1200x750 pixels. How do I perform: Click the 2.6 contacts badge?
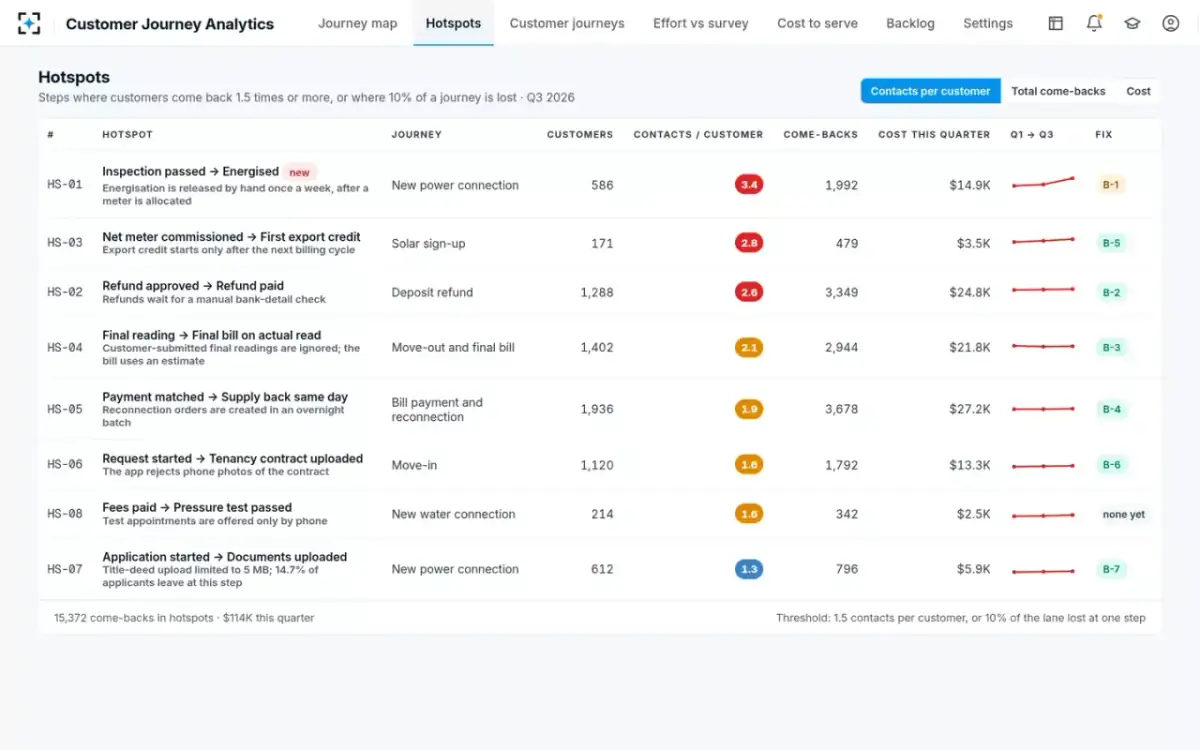point(749,292)
